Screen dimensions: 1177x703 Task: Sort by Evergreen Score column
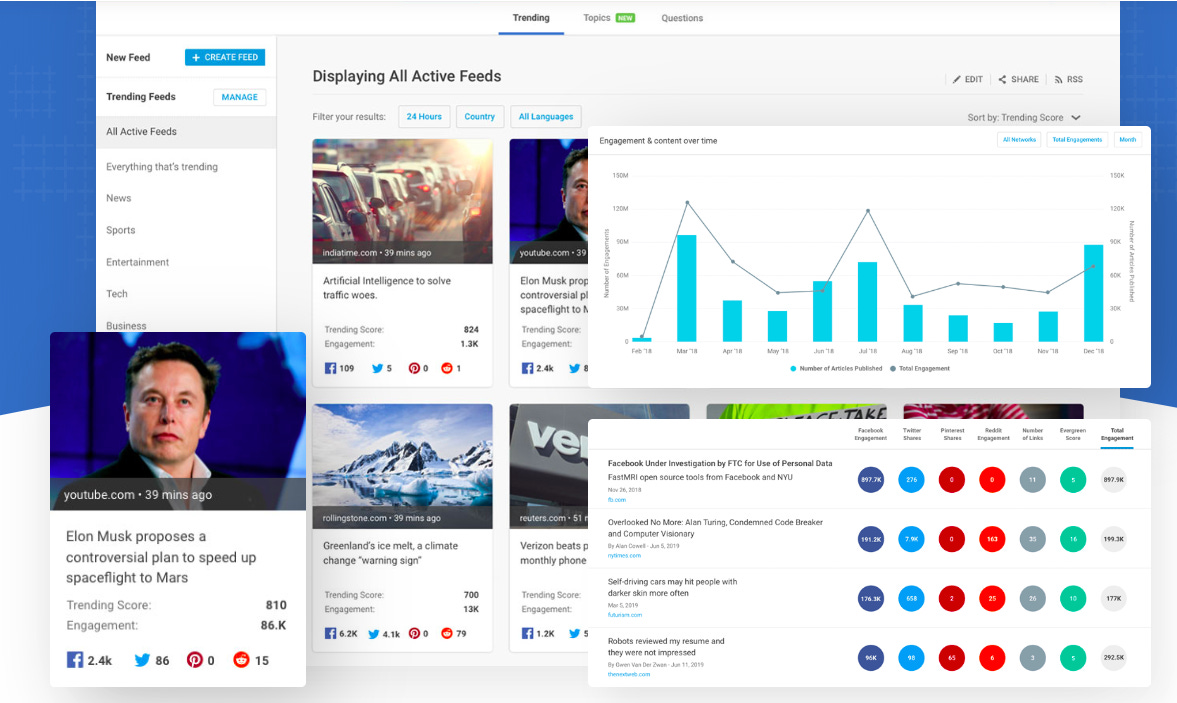[x=1073, y=434]
